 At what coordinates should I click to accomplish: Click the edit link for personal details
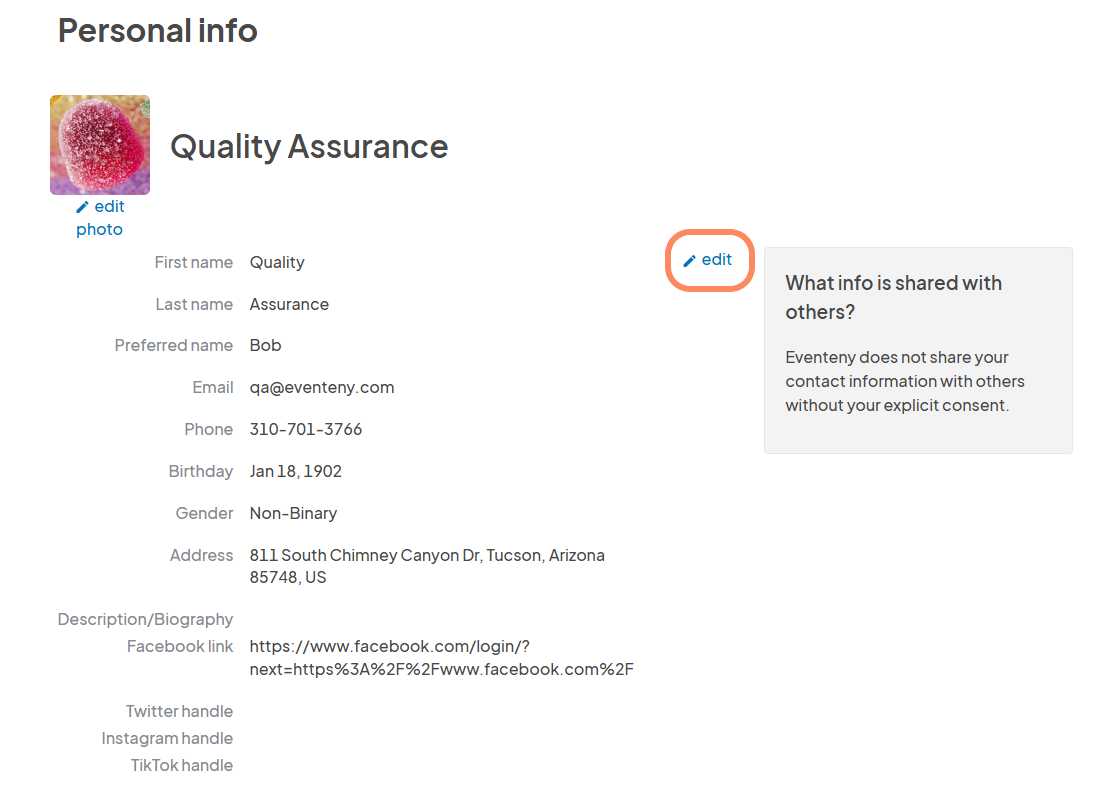click(x=716, y=260)
